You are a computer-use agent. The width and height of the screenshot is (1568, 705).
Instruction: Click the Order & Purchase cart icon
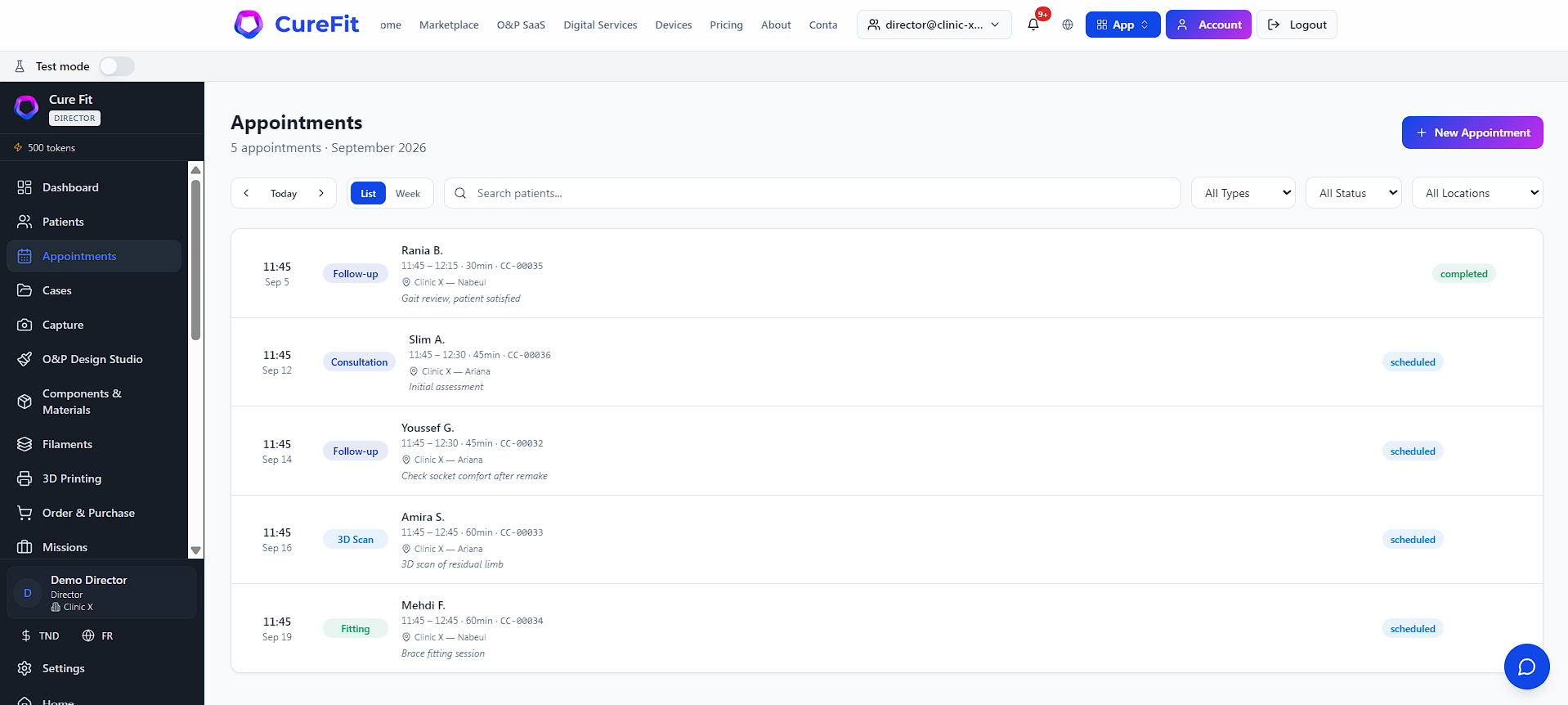(25, 513)
